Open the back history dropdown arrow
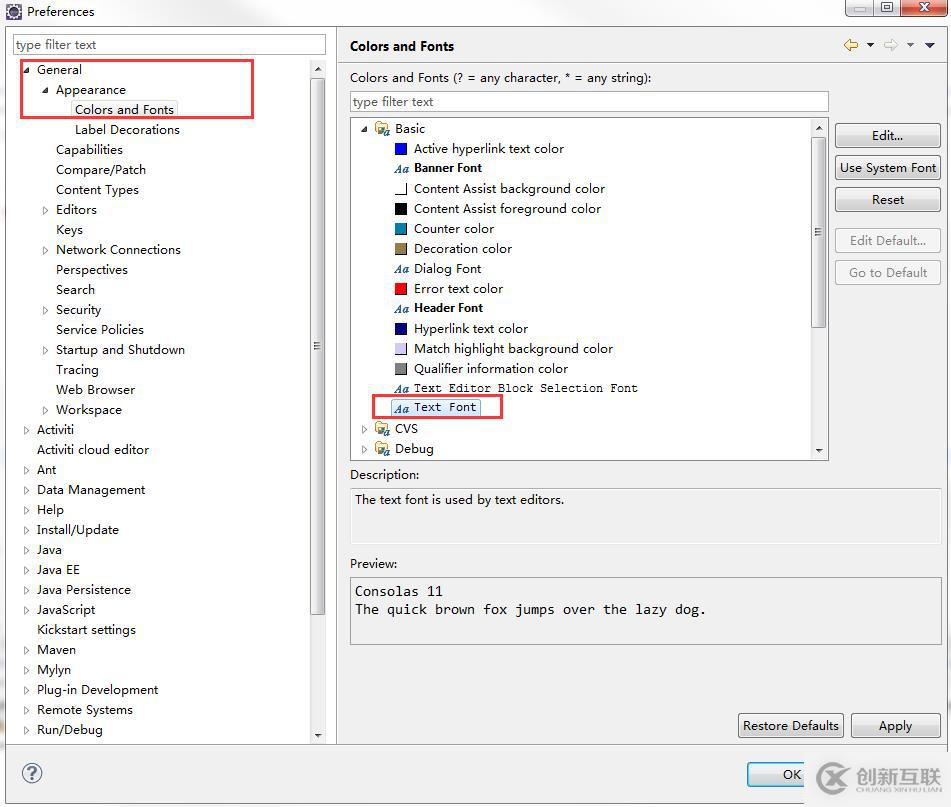 pyautogui.click(x=870, y=45)
